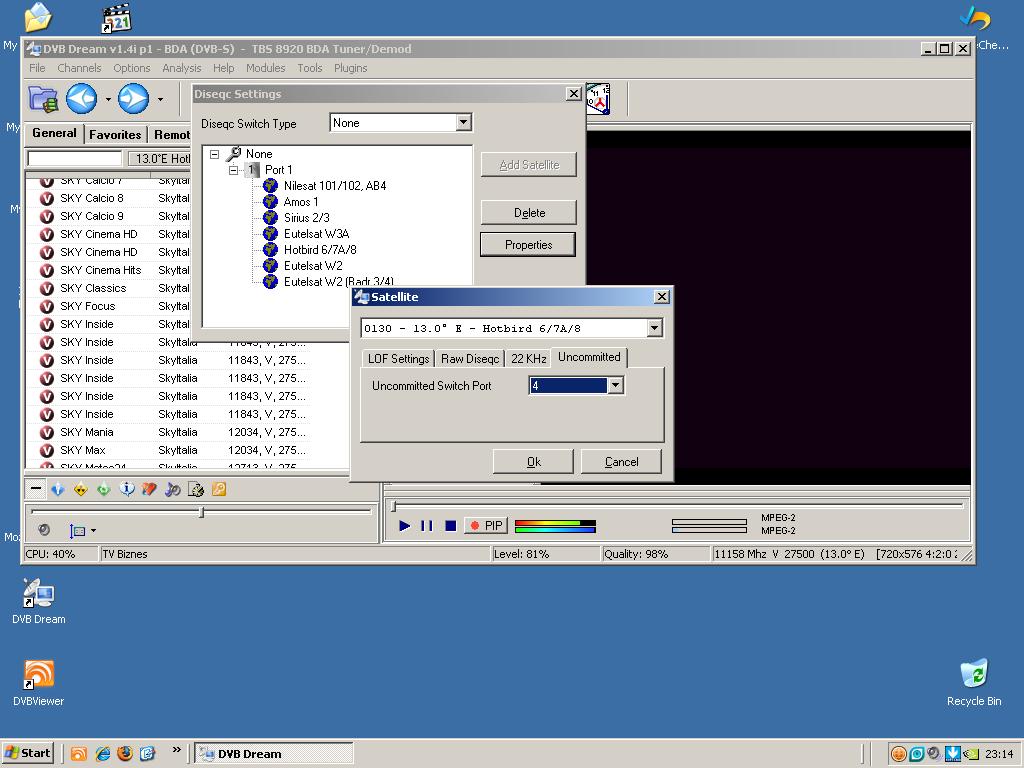The width and height of the screenshot is (1024, 768).
Task: Click the Pause button
Action: point(427,526)
